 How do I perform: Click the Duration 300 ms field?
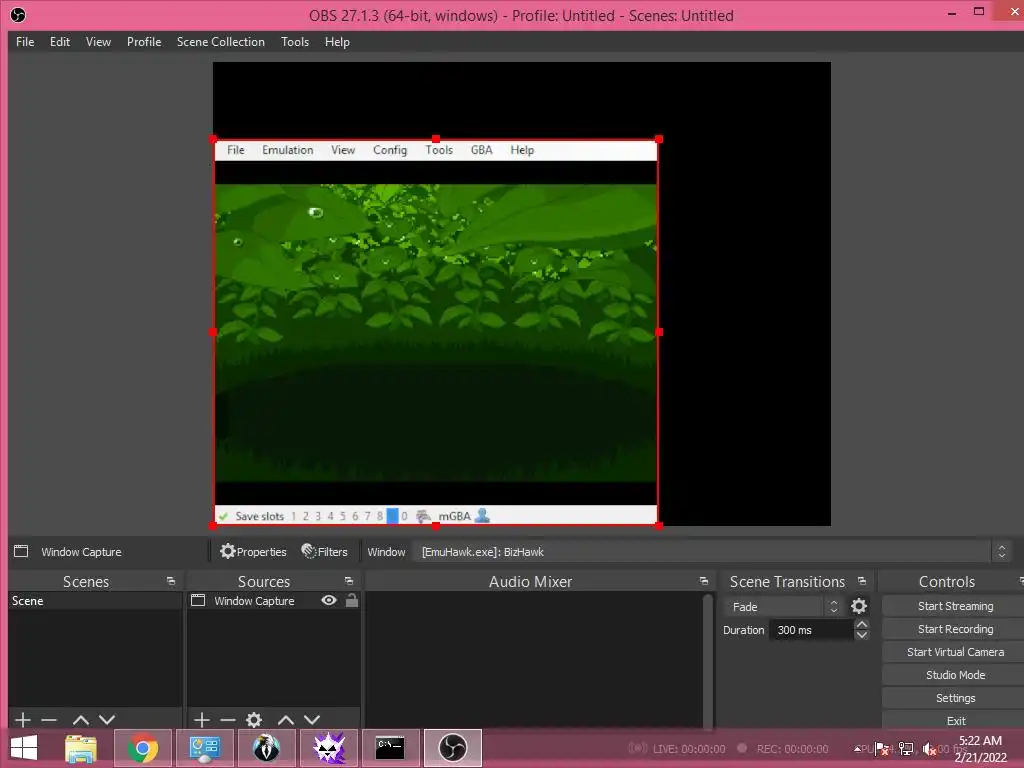[810, 630]
